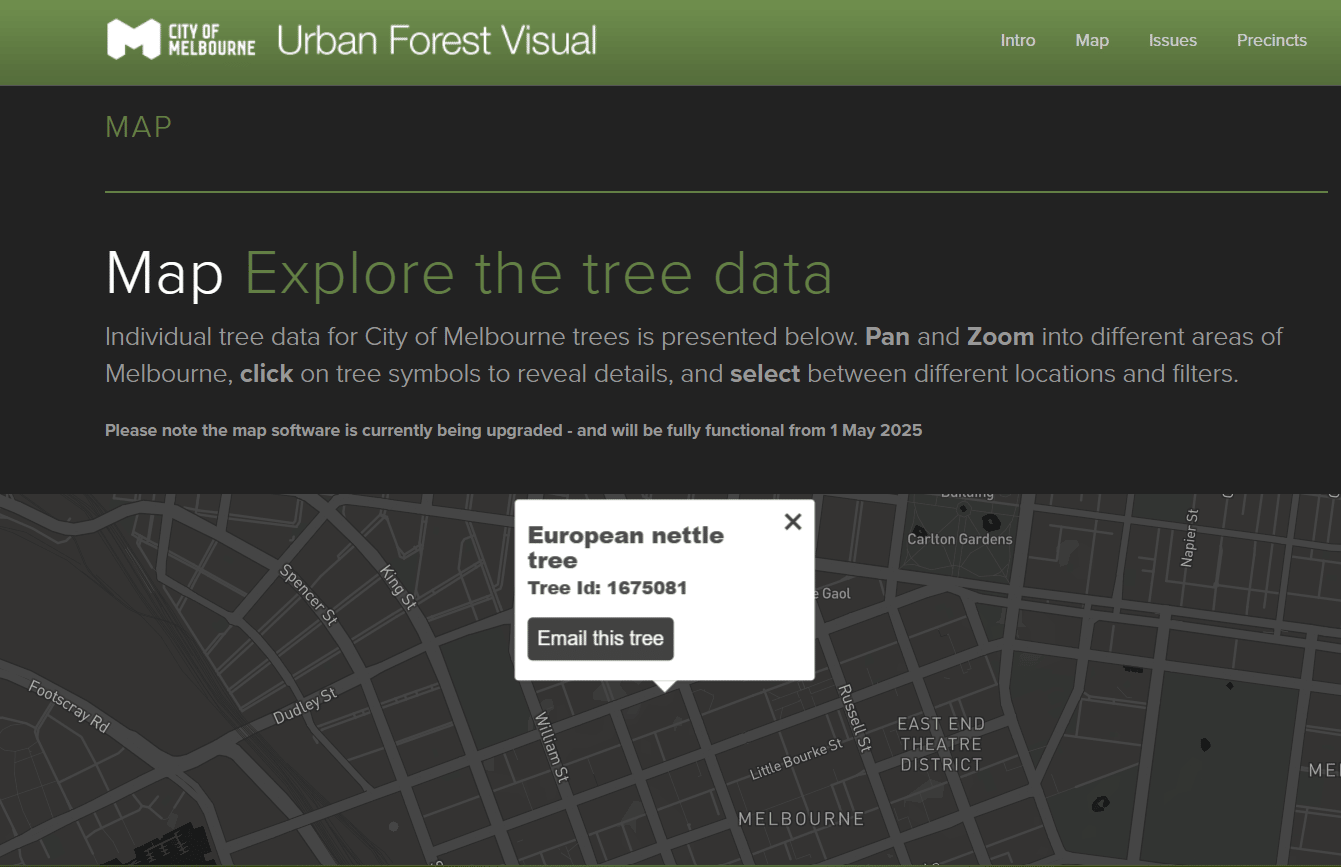Click the European nettle tree heading
The width and height of the screenshot is (1341, 867).
coord(626,547)
